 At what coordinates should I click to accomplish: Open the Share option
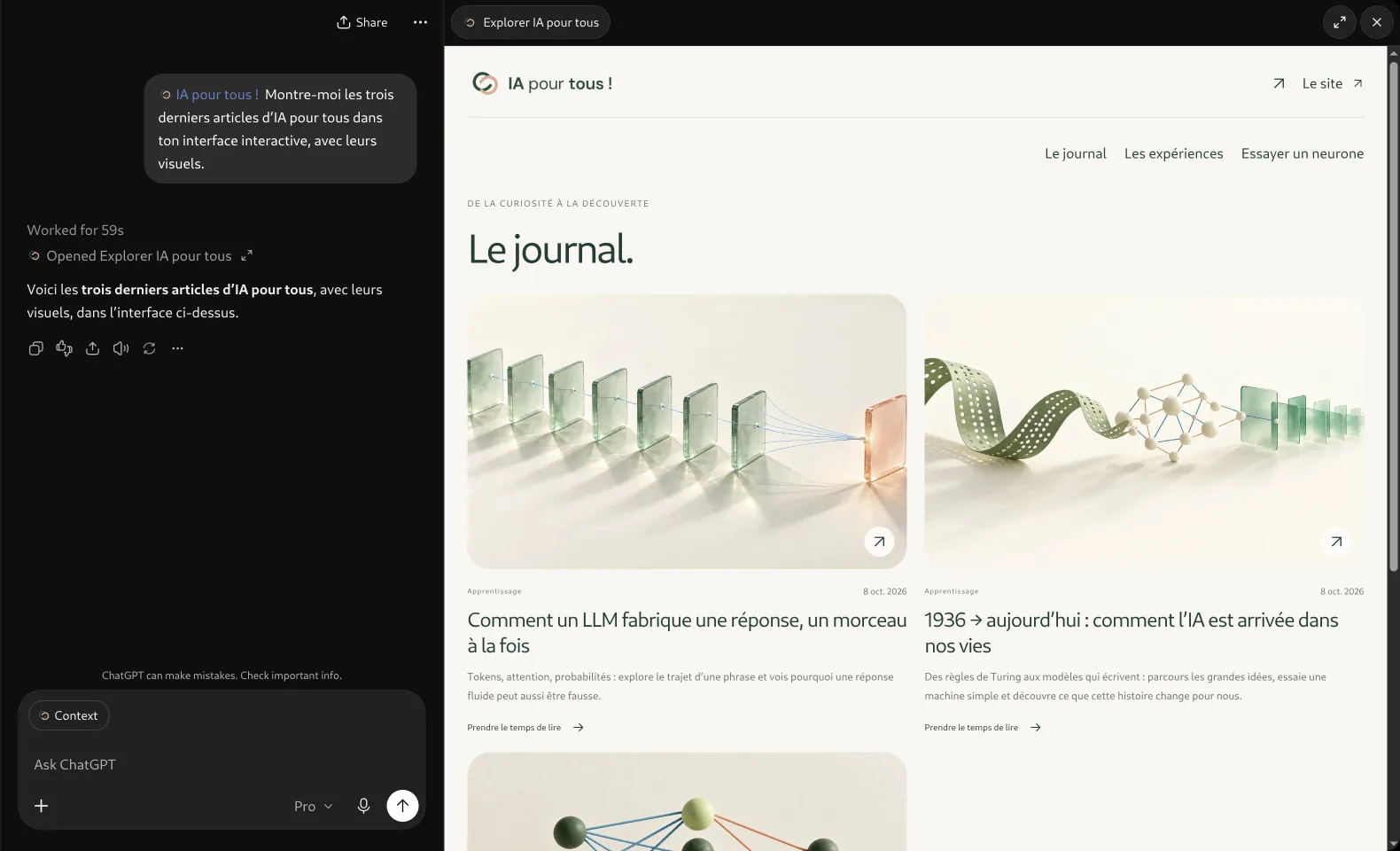362,22
